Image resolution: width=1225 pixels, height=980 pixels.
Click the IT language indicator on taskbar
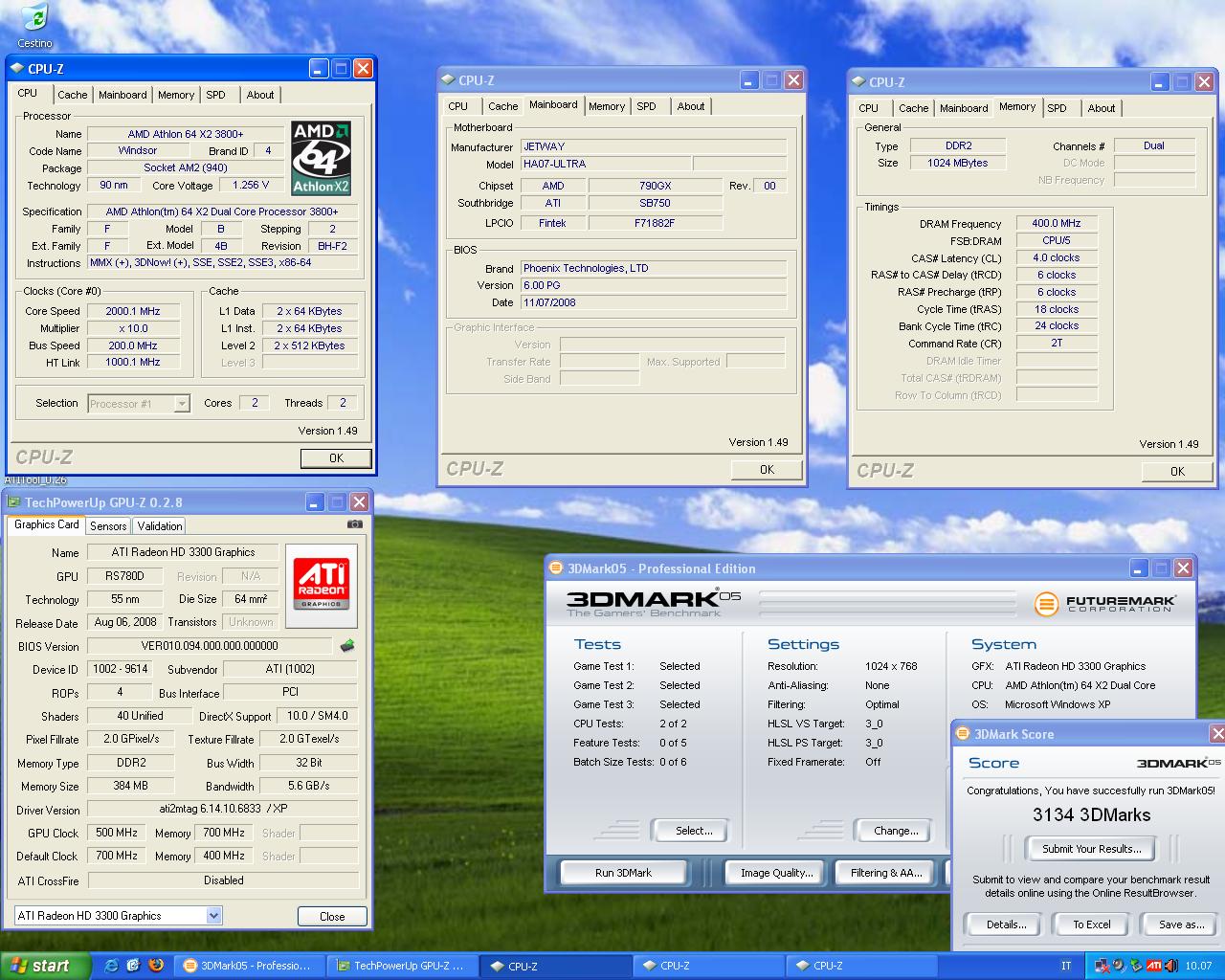1067,966
